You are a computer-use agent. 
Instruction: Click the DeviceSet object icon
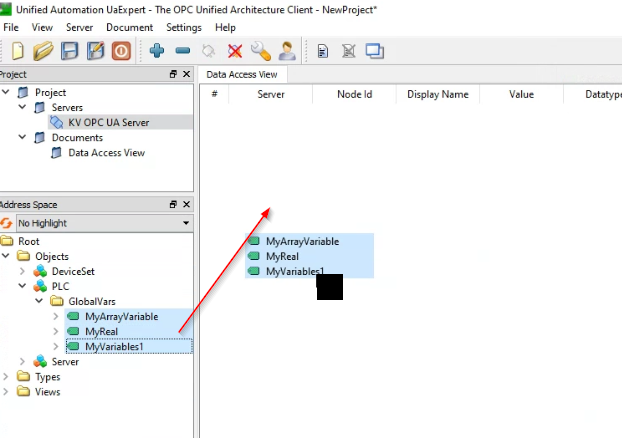coord(40,271)
